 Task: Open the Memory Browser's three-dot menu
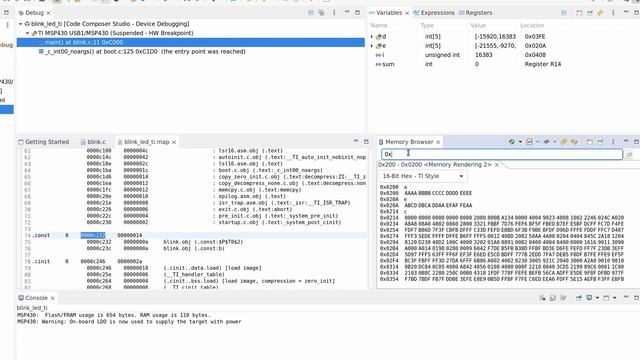point(613,142)
